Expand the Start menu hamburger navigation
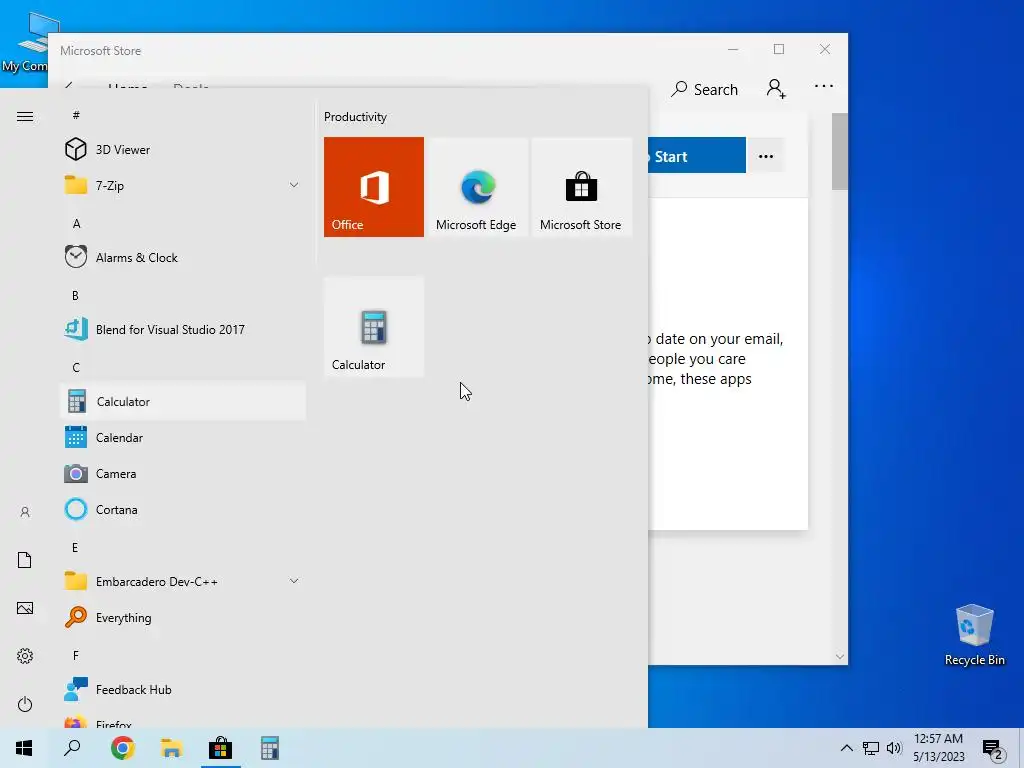The image size is (1024, 768). 25,116
